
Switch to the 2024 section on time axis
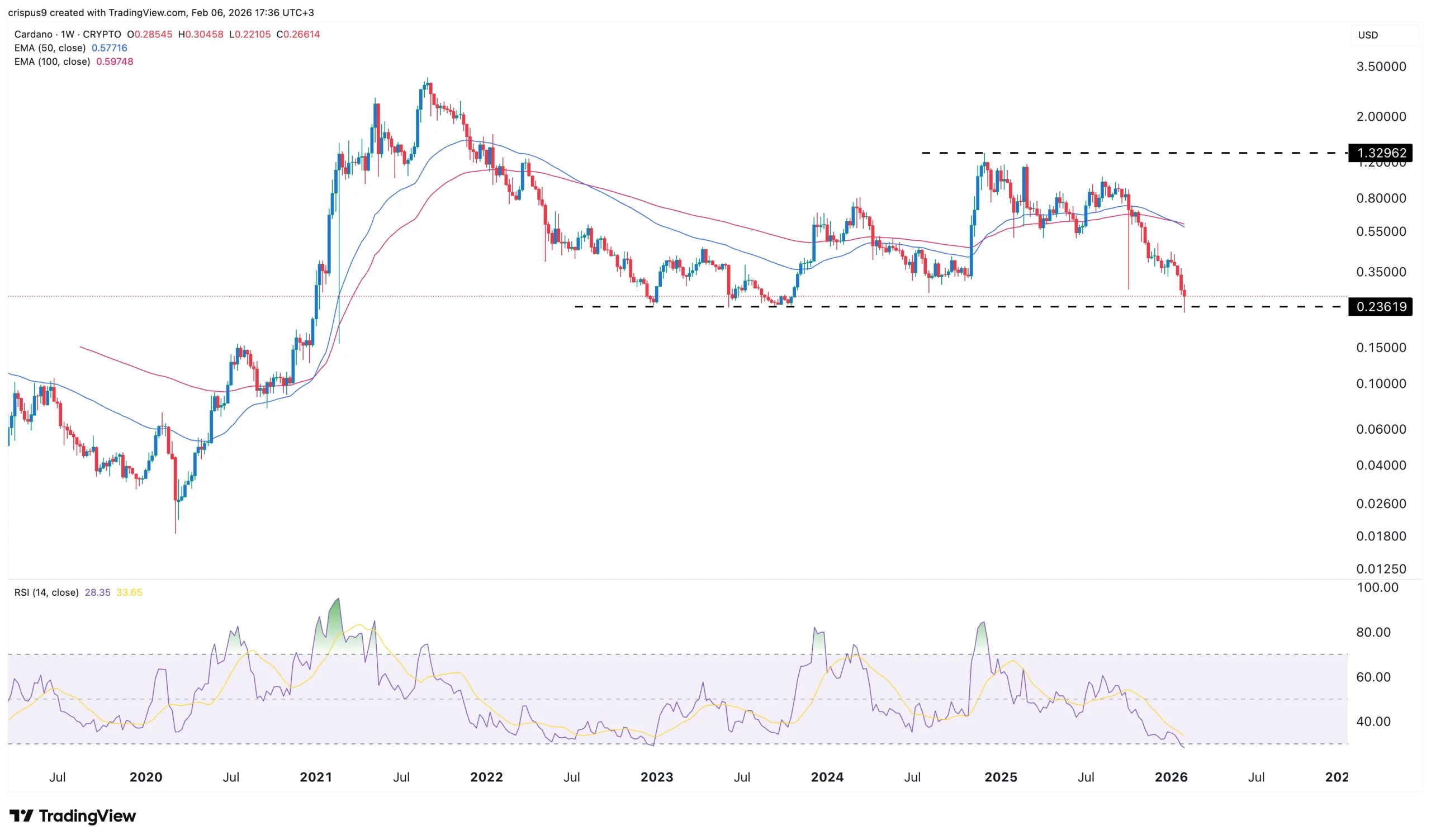pyautogui.click(x=827, y=777)
